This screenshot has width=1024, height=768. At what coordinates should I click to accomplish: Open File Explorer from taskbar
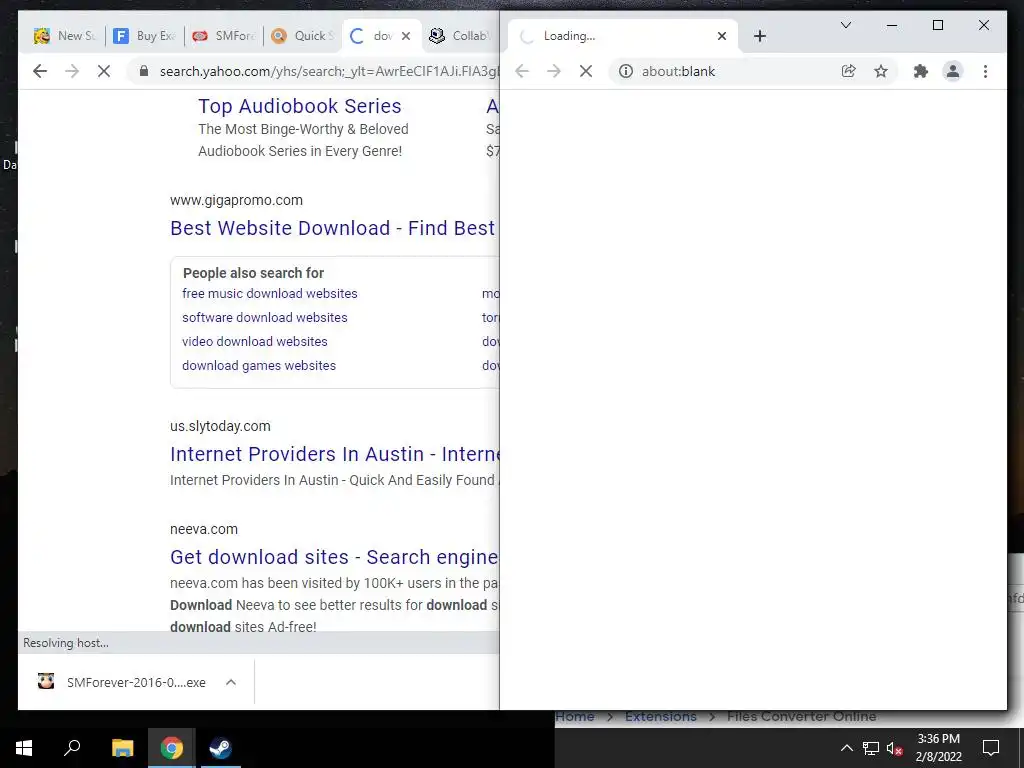point(122,748)
